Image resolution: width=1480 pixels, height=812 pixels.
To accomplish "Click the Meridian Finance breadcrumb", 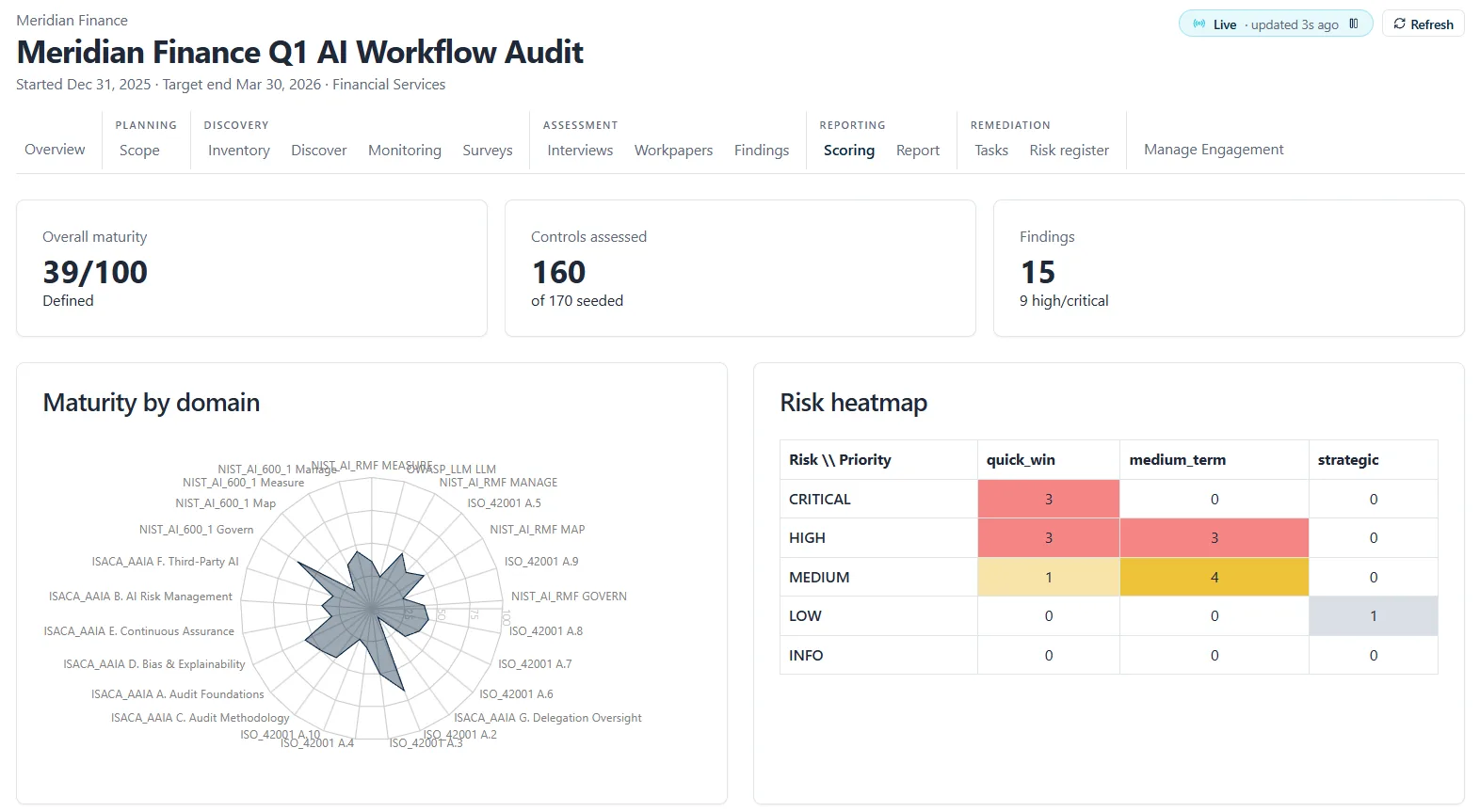I will [x=72, y=20].
